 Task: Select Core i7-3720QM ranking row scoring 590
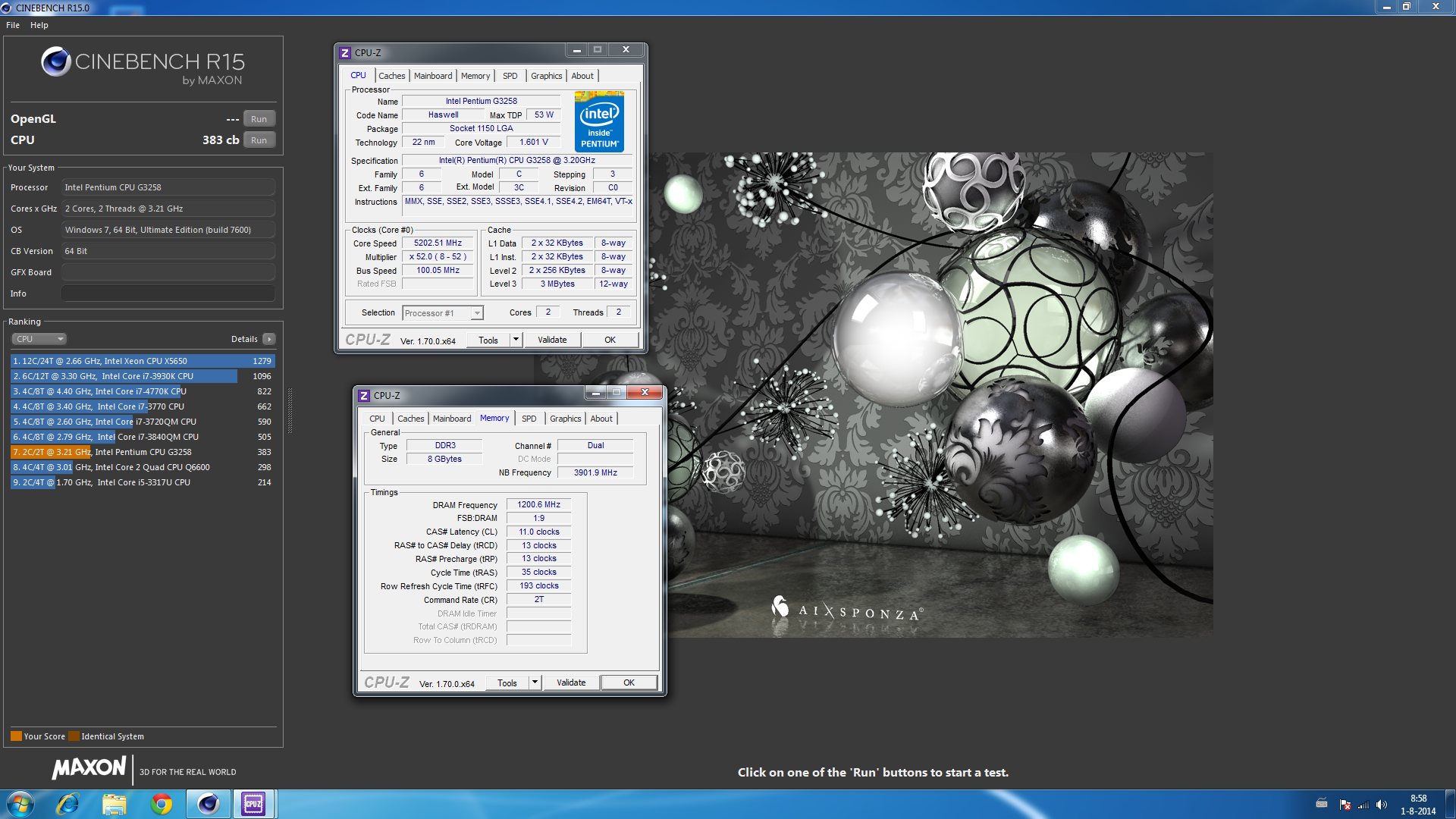(143, 422)
